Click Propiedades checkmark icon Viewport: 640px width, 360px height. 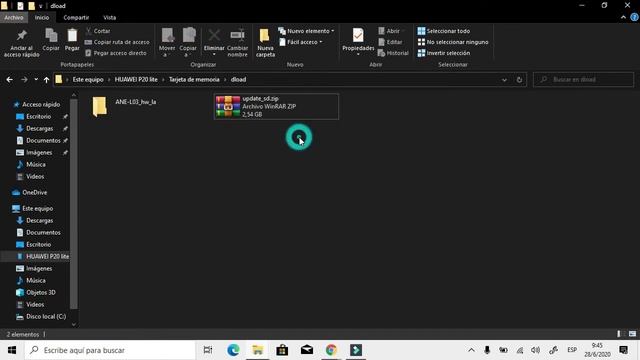358,35
